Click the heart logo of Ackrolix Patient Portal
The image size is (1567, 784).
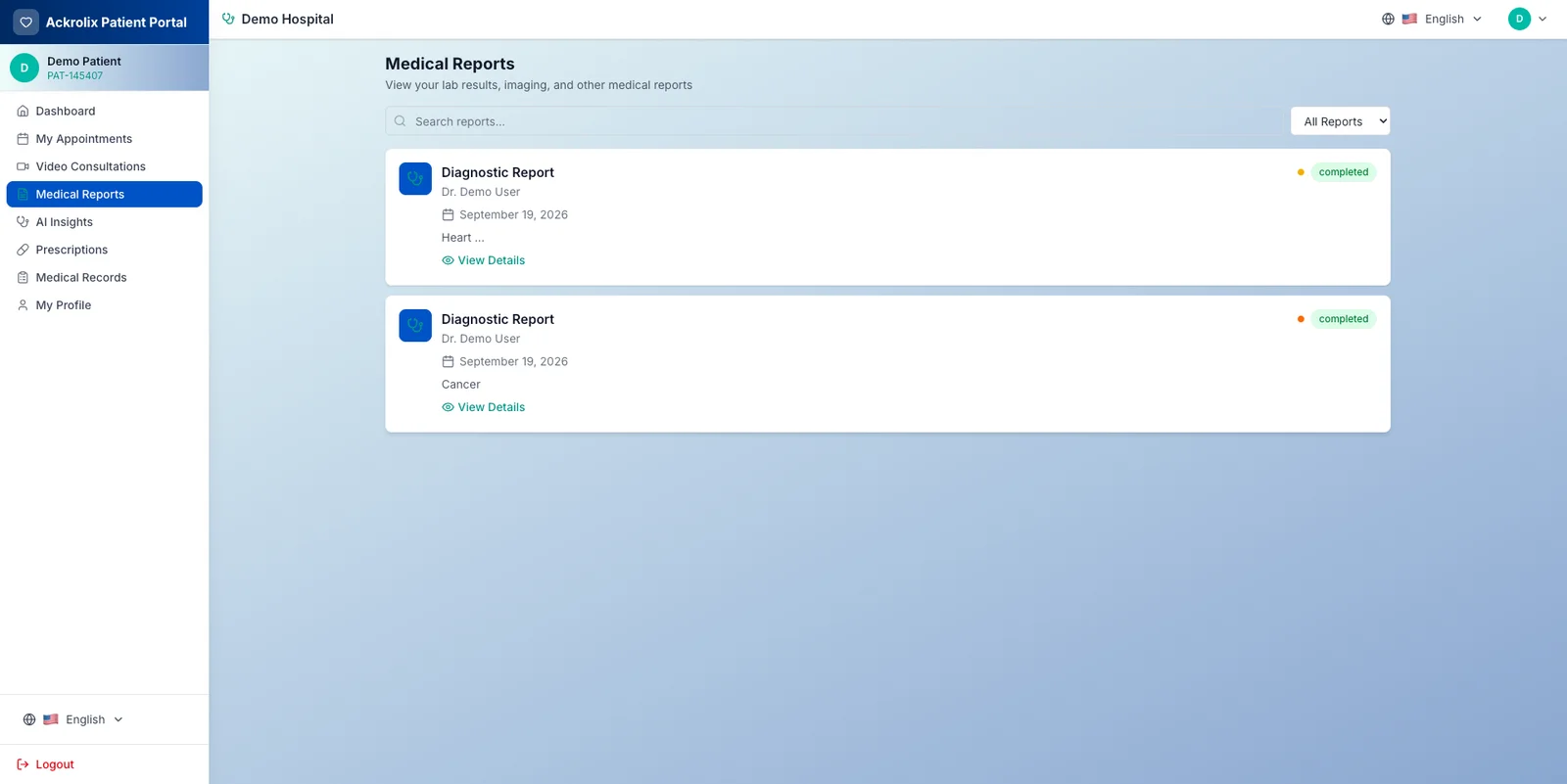click(26, 22)
